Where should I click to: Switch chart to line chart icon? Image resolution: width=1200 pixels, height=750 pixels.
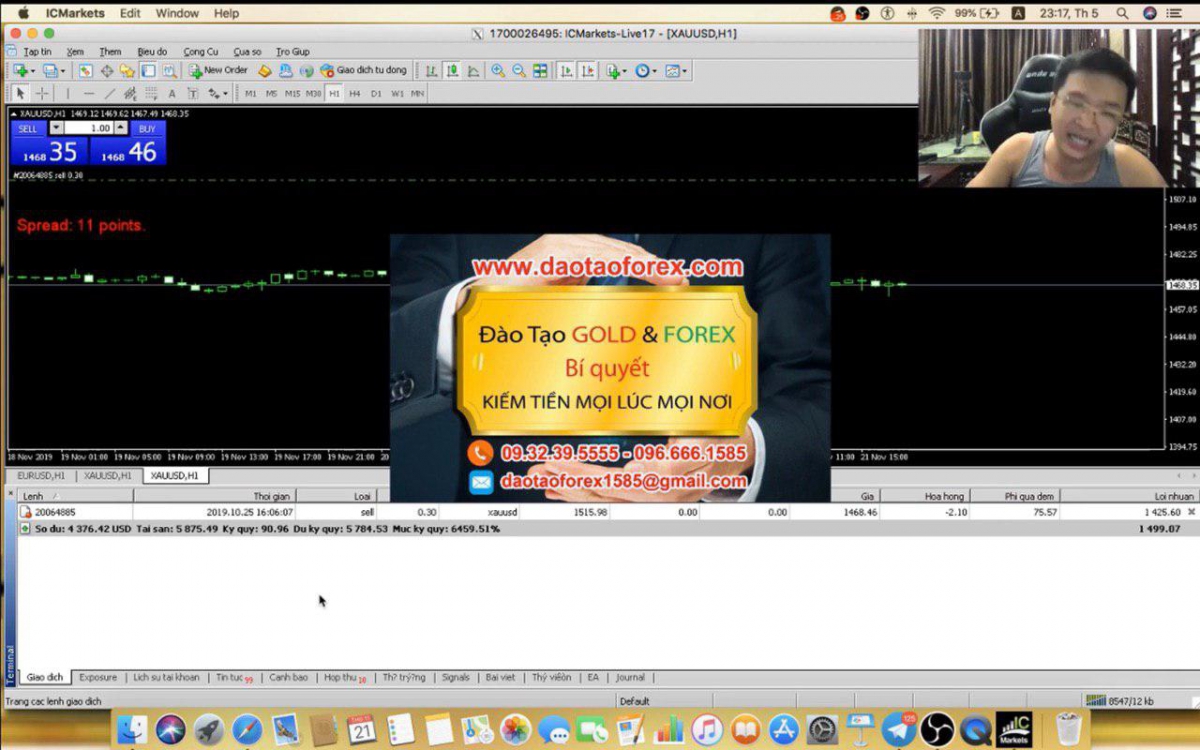pos(474,71)
